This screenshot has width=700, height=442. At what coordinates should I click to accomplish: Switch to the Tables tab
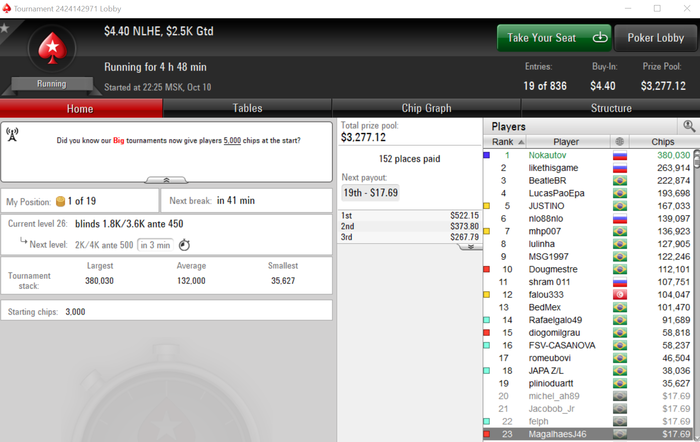coord(247,108)
